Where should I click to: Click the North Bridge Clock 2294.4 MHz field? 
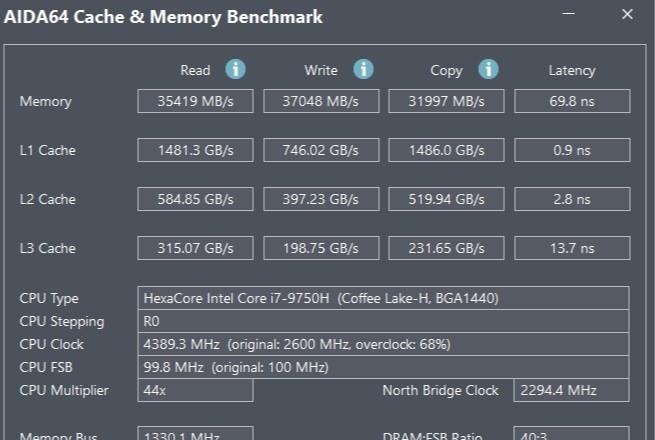(571, 390)
